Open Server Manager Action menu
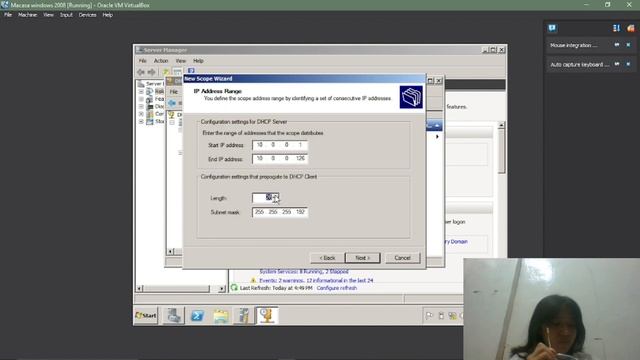 (x=161, y=61)
